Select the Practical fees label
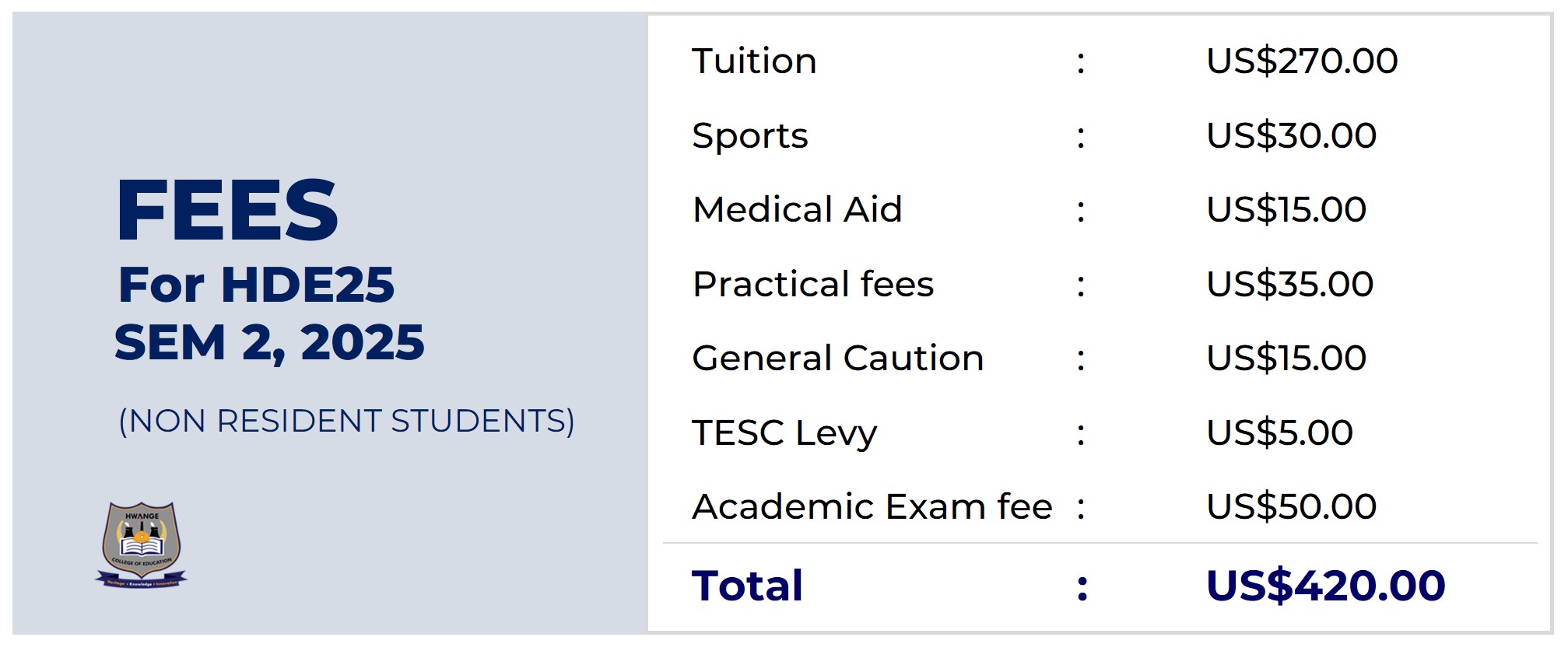The width and height of the screenshot is (1568, 651). point(812,285)
